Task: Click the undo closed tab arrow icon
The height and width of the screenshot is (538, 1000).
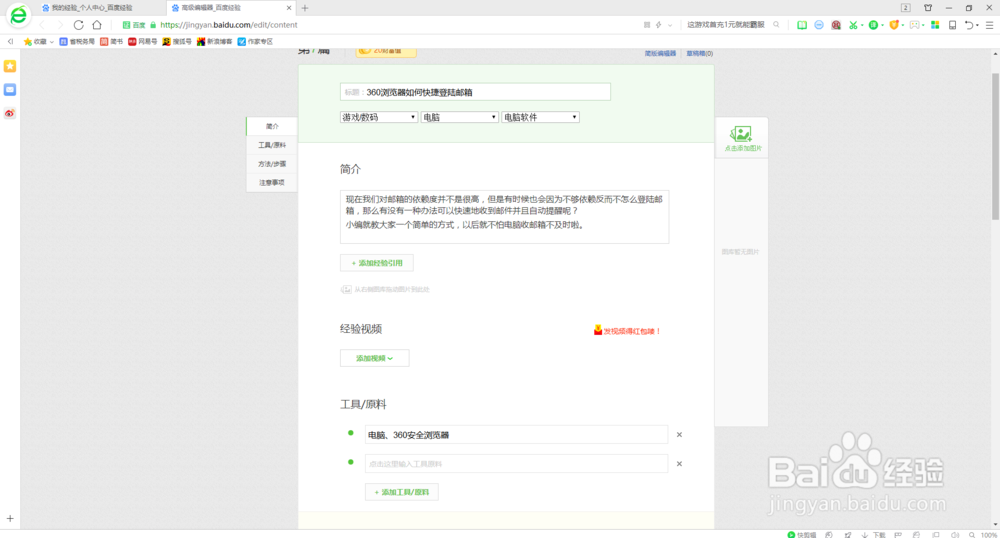Action: 969,25
